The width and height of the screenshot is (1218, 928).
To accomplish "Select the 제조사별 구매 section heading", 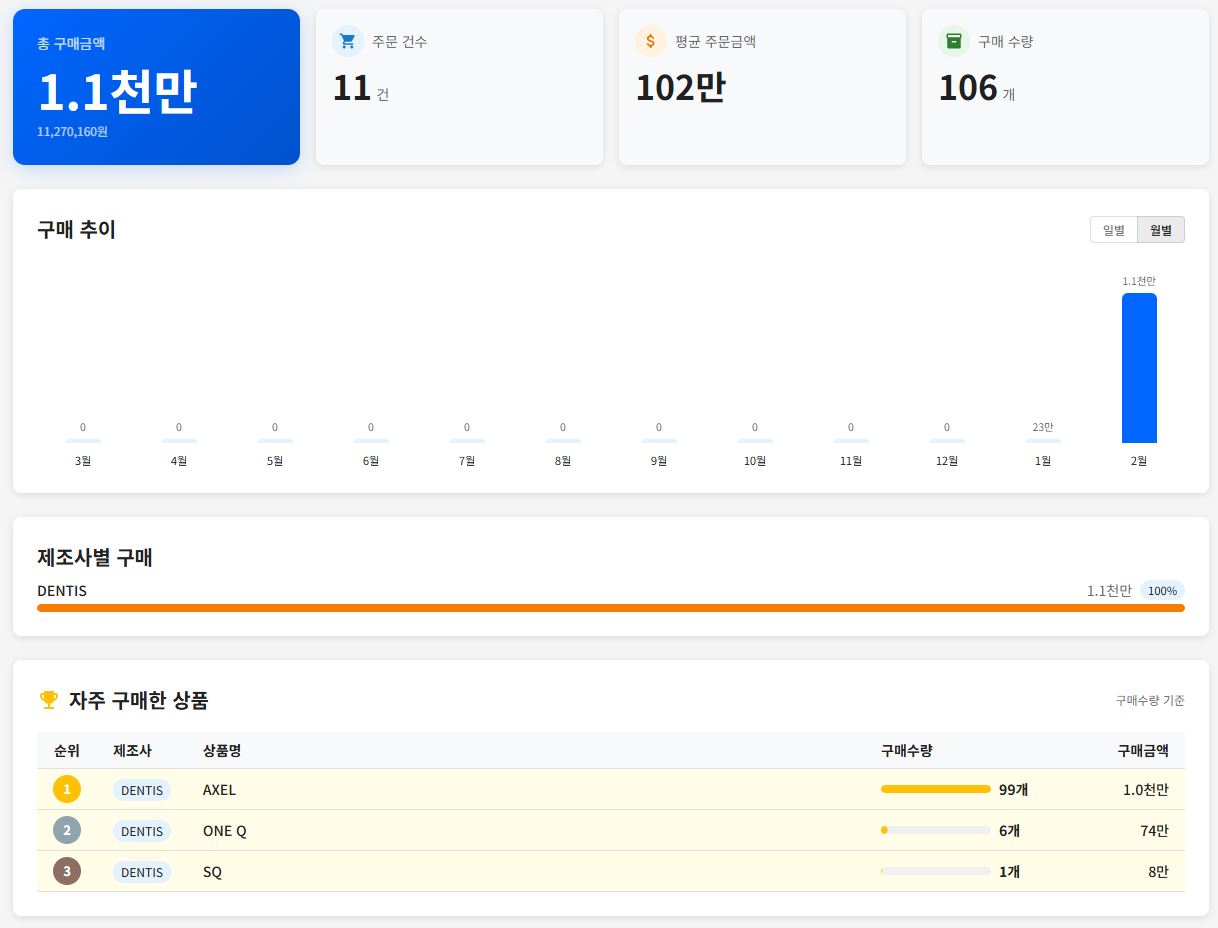I will [95, 558].
